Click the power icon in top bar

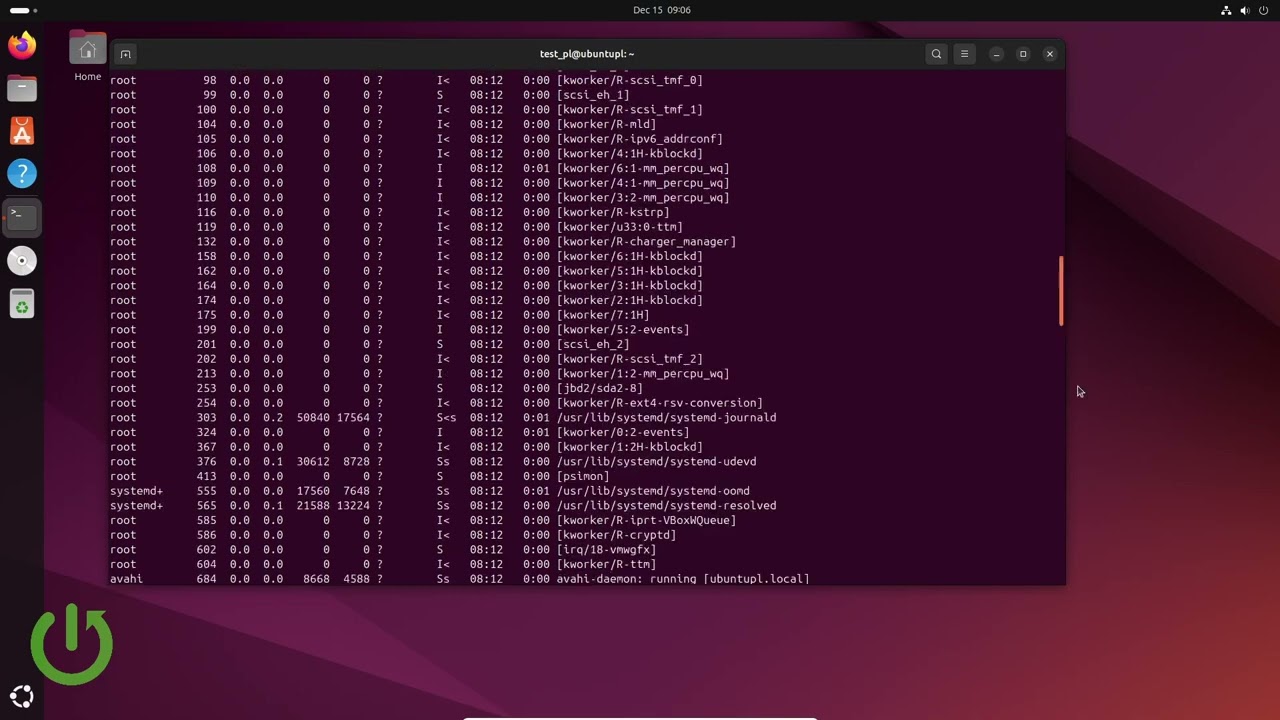tap(1264, 10)
